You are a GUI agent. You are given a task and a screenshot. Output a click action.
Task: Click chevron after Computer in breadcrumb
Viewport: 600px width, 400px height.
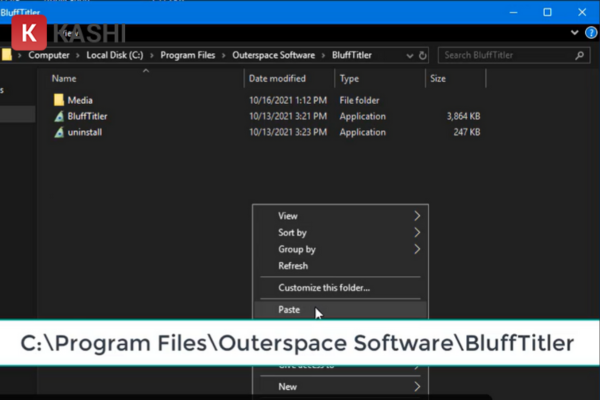78,56
